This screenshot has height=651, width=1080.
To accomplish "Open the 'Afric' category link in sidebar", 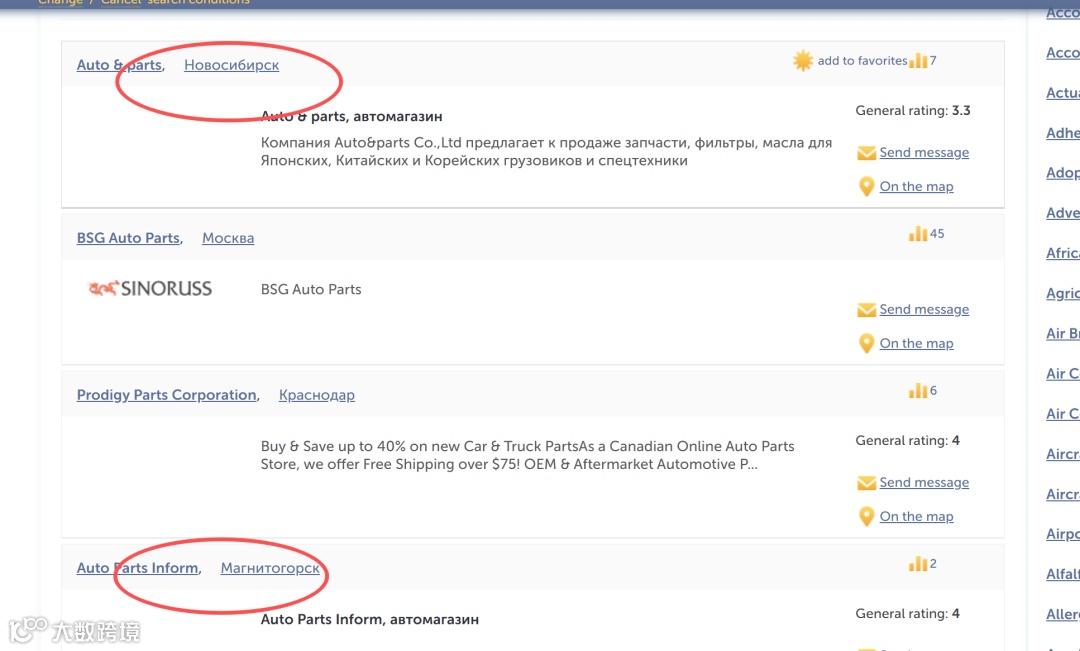I will (1063, 253).
